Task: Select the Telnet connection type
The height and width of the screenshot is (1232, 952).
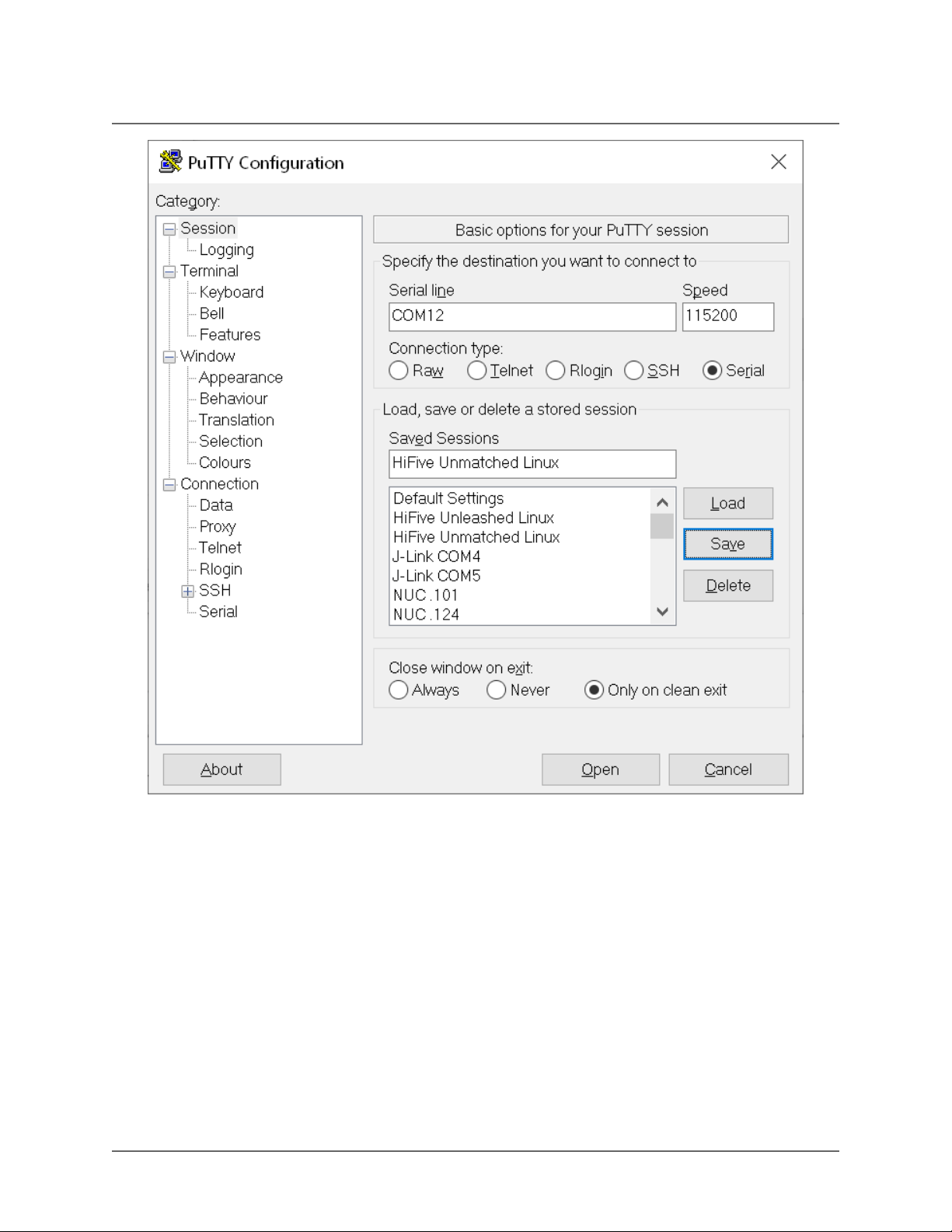Action: pyautogui.click(x=477, y=371)
